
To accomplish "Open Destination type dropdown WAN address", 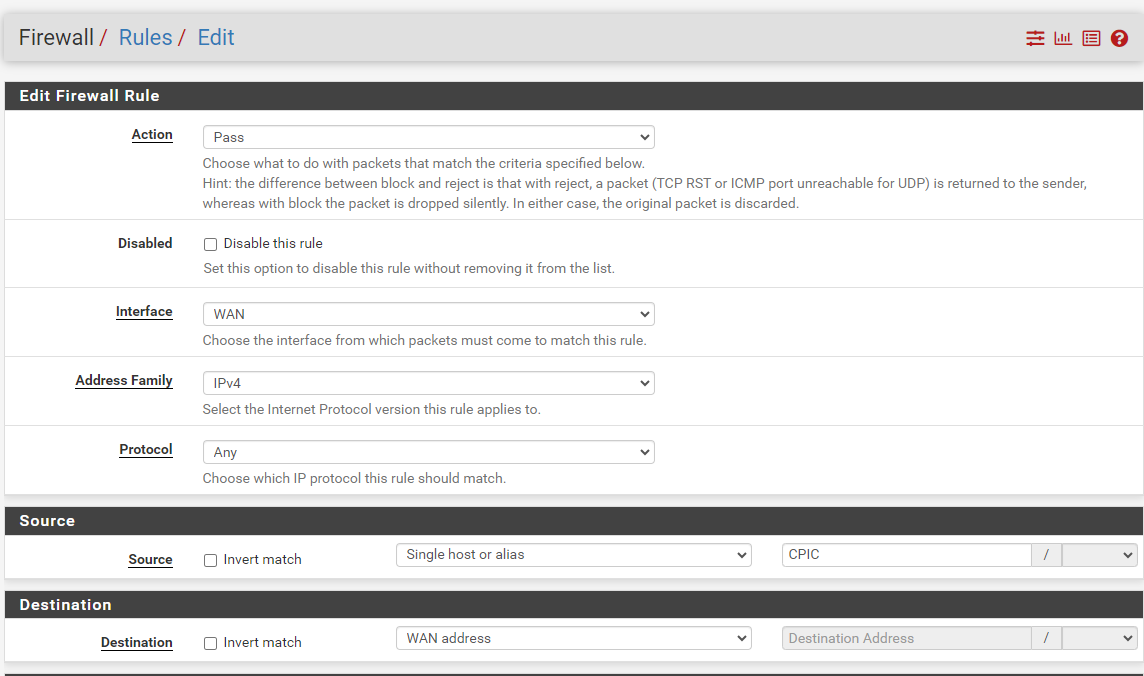I will tap(573, 638).
